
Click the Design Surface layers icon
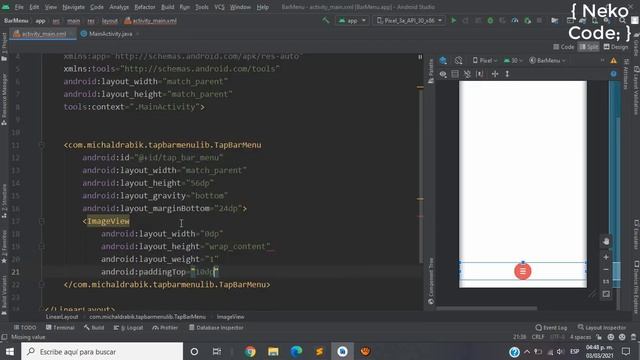(x=443, y=60)
